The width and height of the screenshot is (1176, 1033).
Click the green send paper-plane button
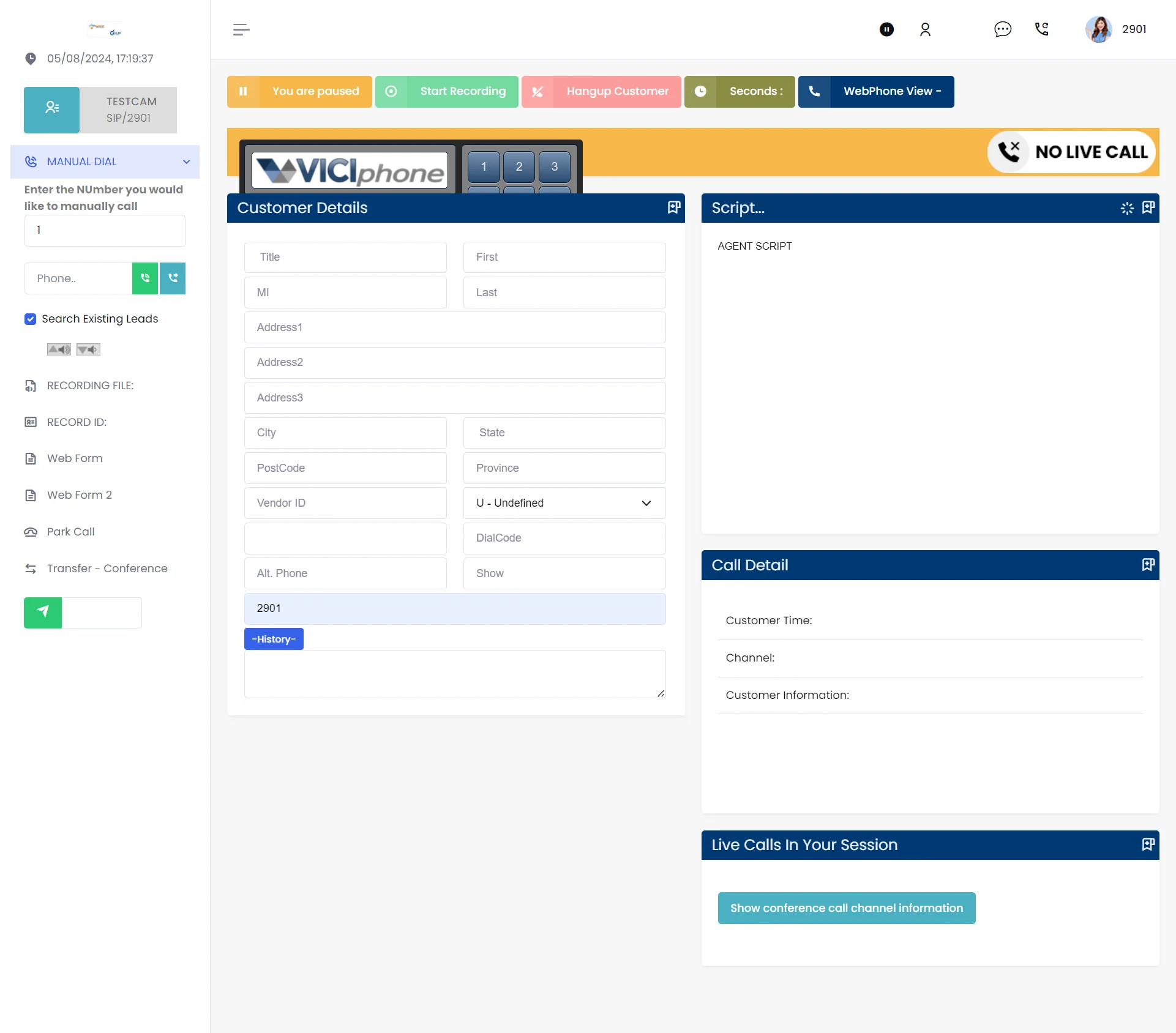click(x=43, y=612)
